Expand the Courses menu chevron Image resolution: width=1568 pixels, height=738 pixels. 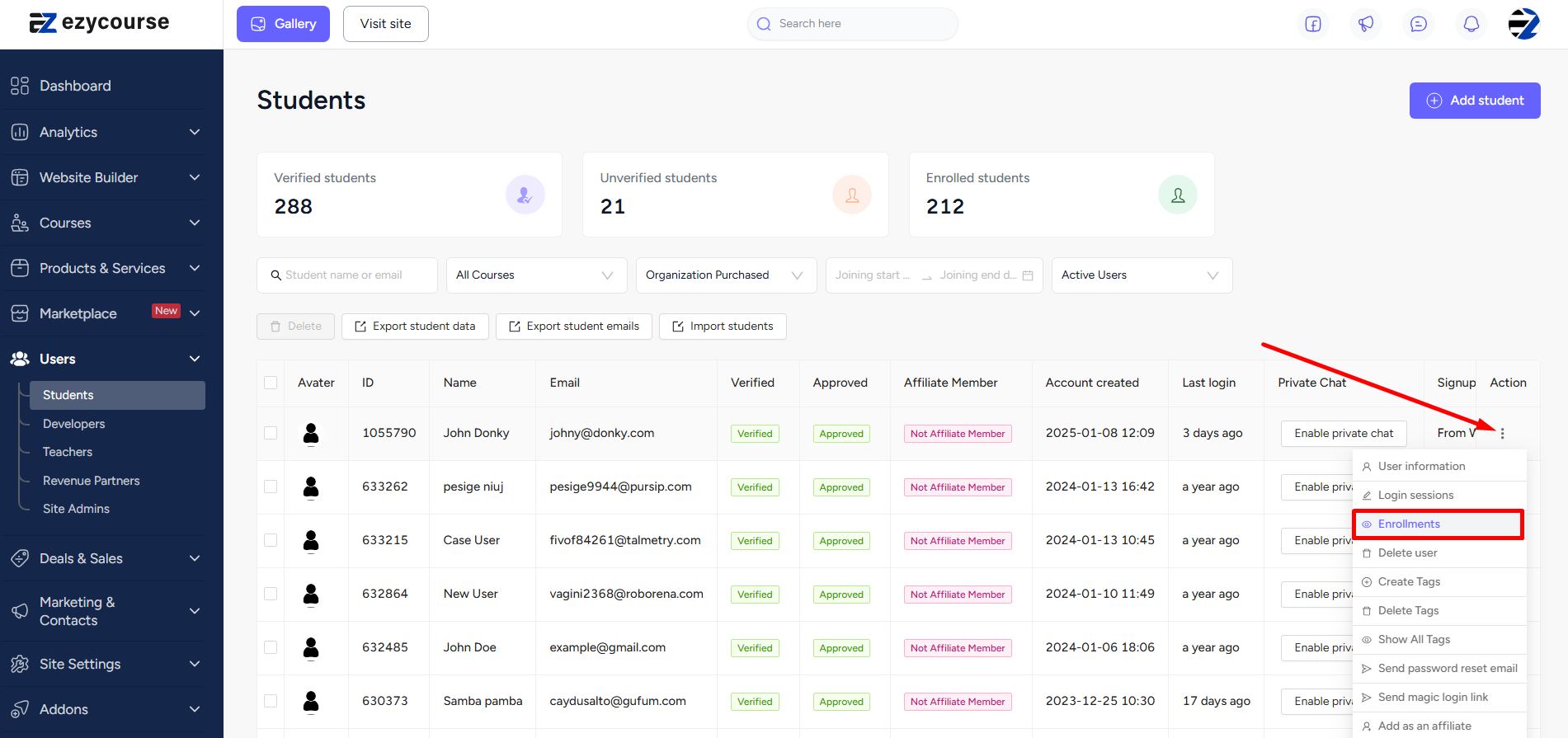[x=195, y=223]
